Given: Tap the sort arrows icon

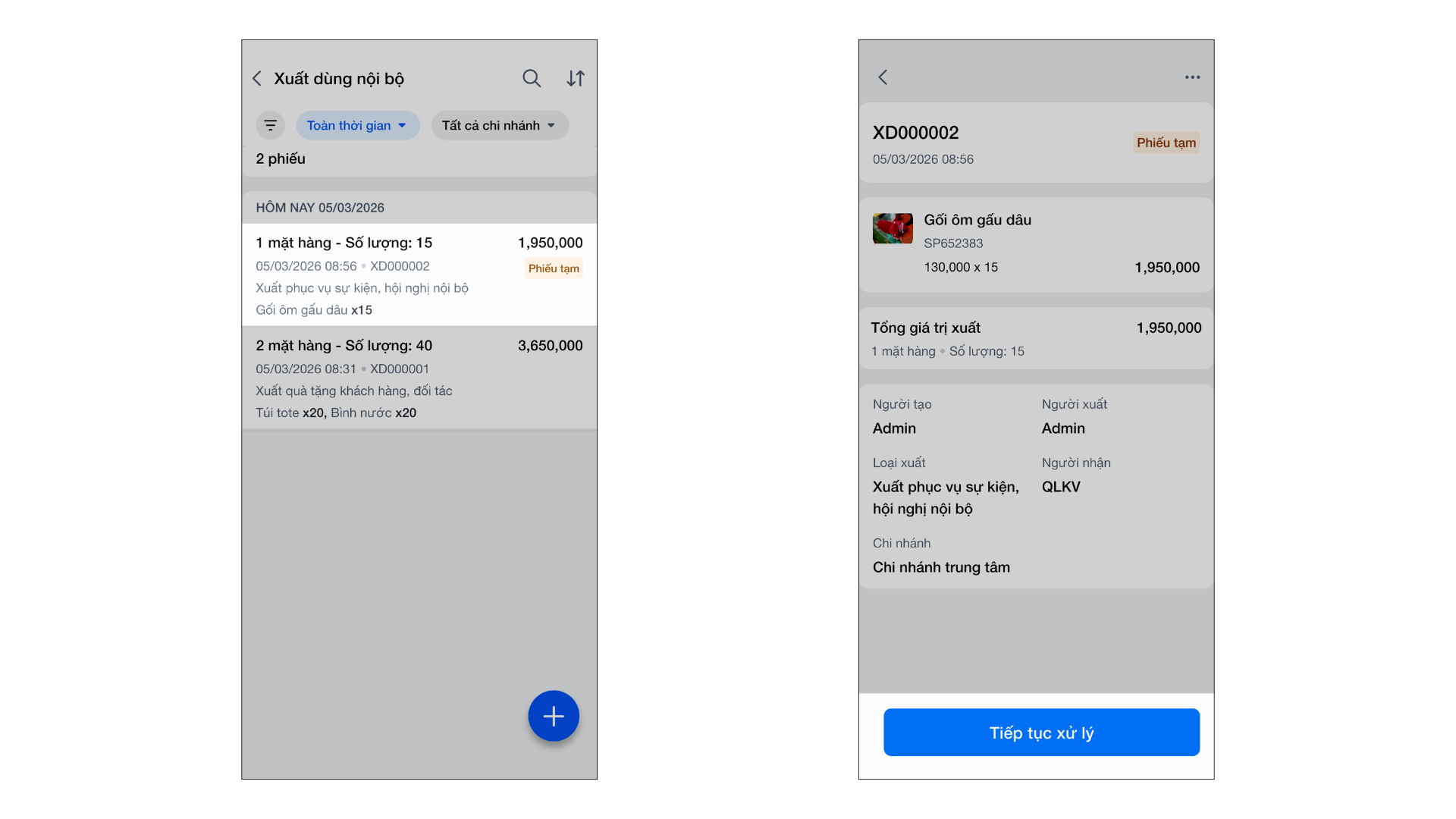Looking at the screenshot, I should click(576, 78).
